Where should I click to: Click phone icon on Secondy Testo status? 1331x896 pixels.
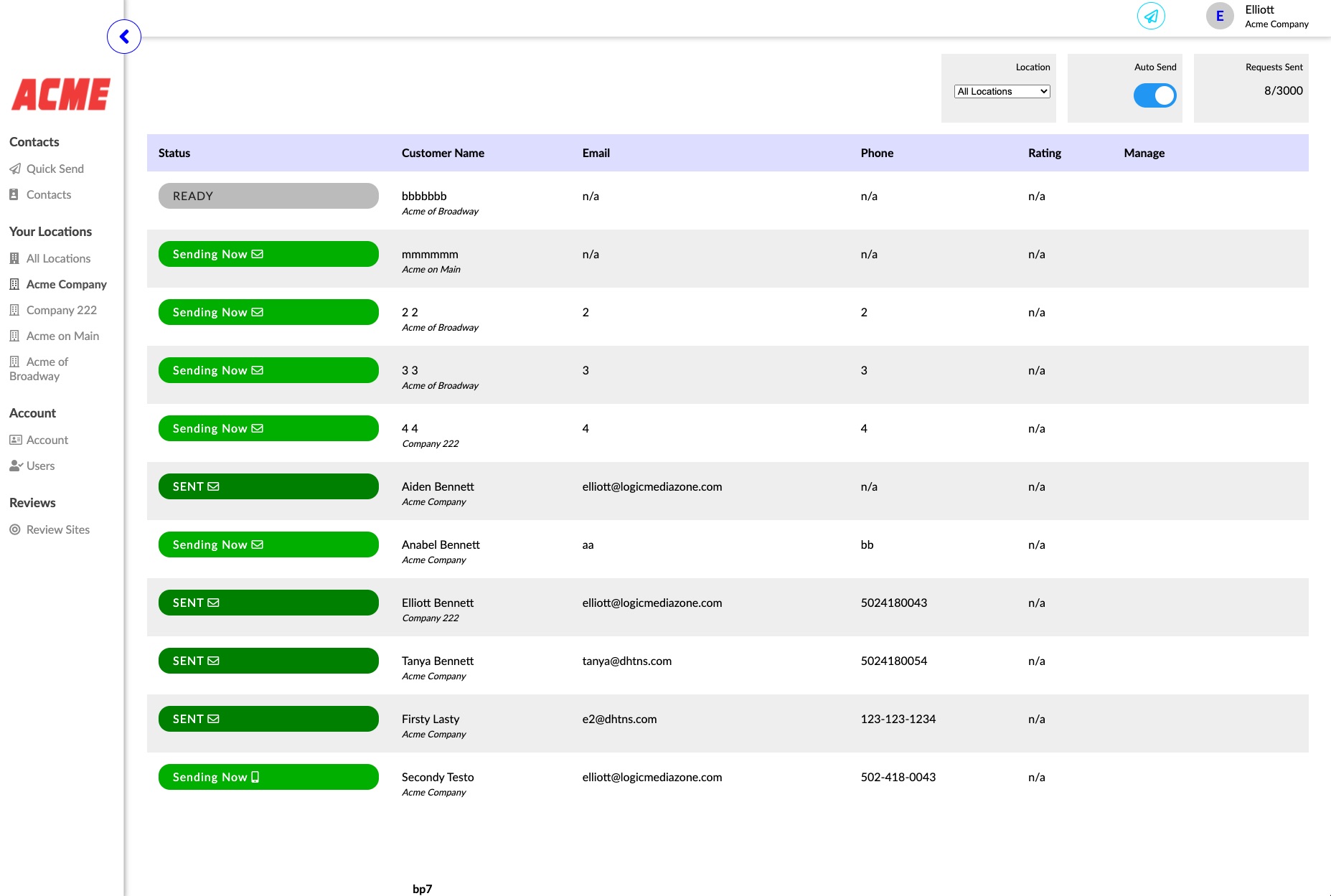pos(255,777)
